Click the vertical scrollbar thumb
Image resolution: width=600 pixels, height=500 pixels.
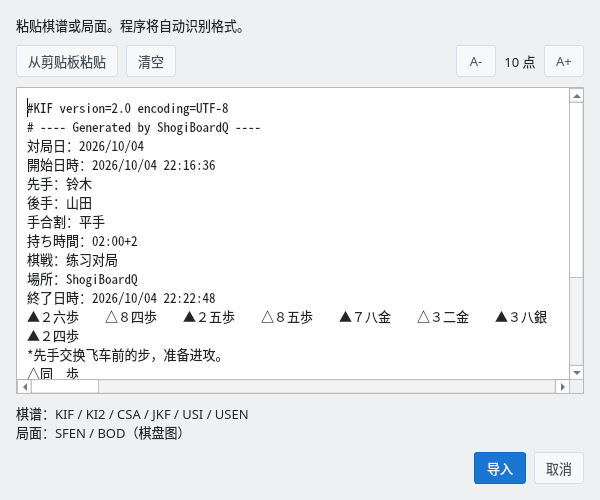point(576,190)
